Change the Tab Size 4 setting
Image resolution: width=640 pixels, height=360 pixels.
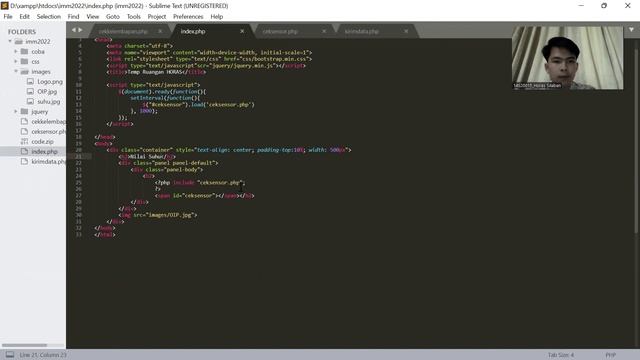click(561, 355)
